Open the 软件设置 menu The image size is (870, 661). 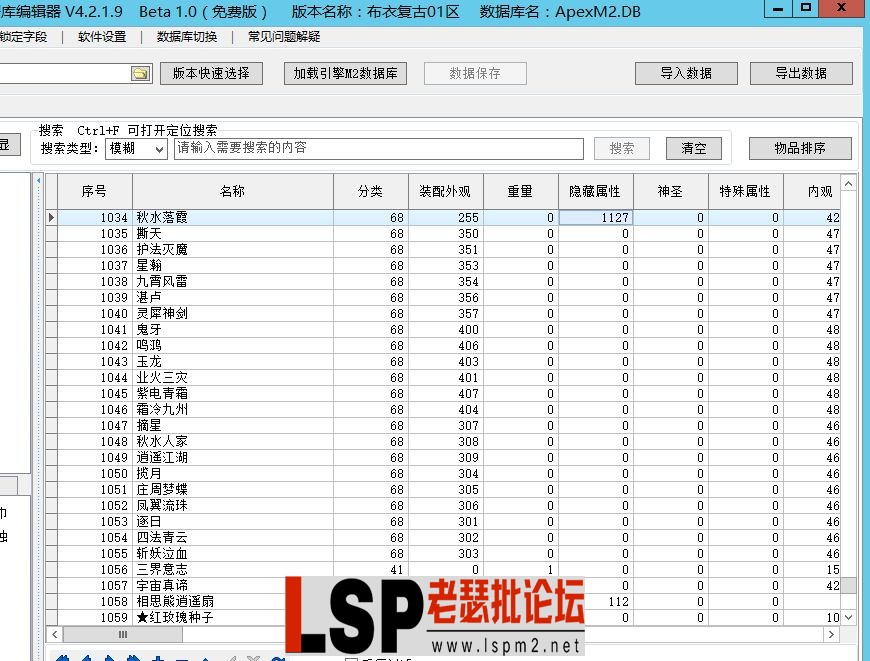point(103,36)
